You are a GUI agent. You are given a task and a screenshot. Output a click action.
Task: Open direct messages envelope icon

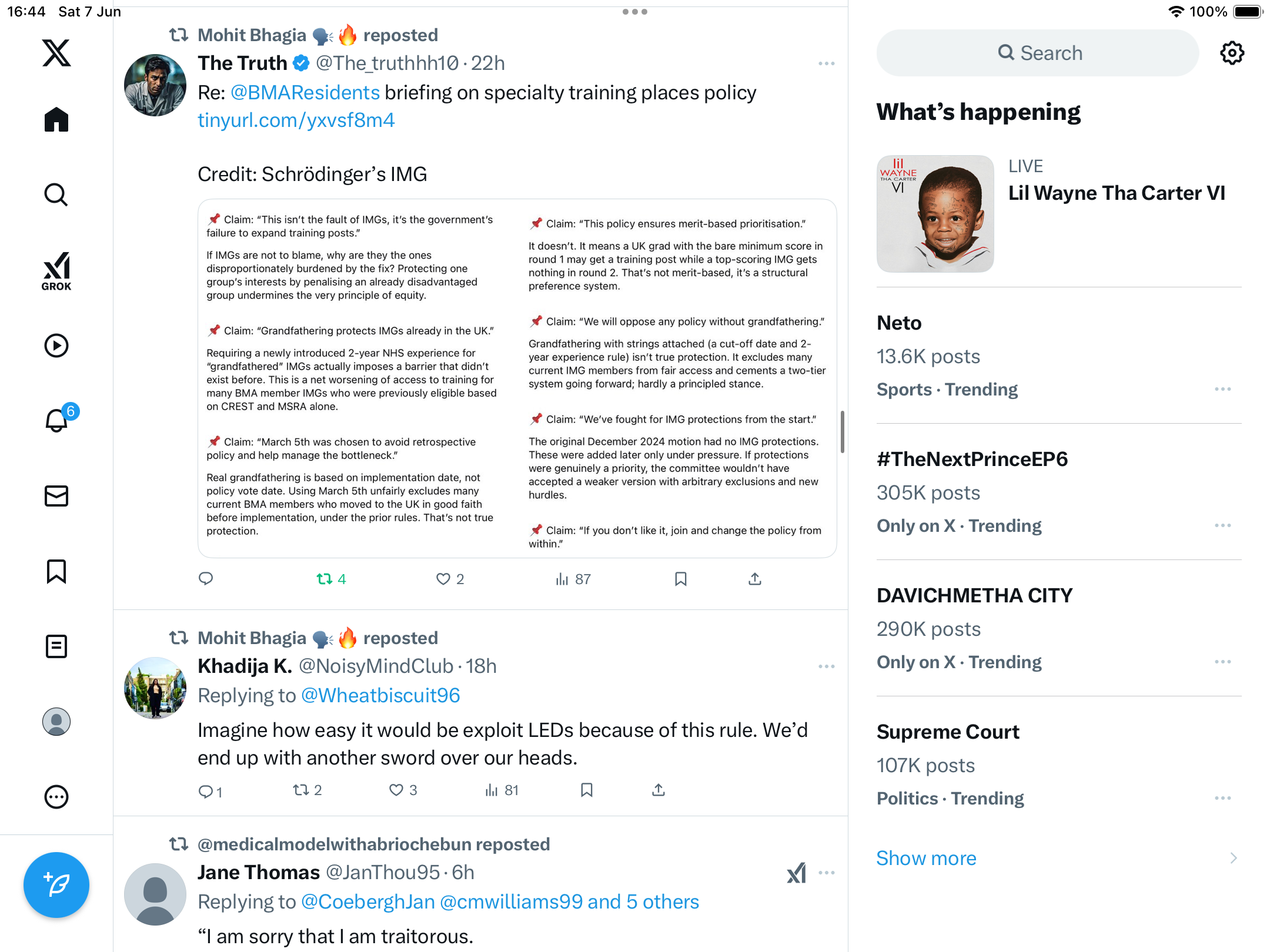pos(56,496)
